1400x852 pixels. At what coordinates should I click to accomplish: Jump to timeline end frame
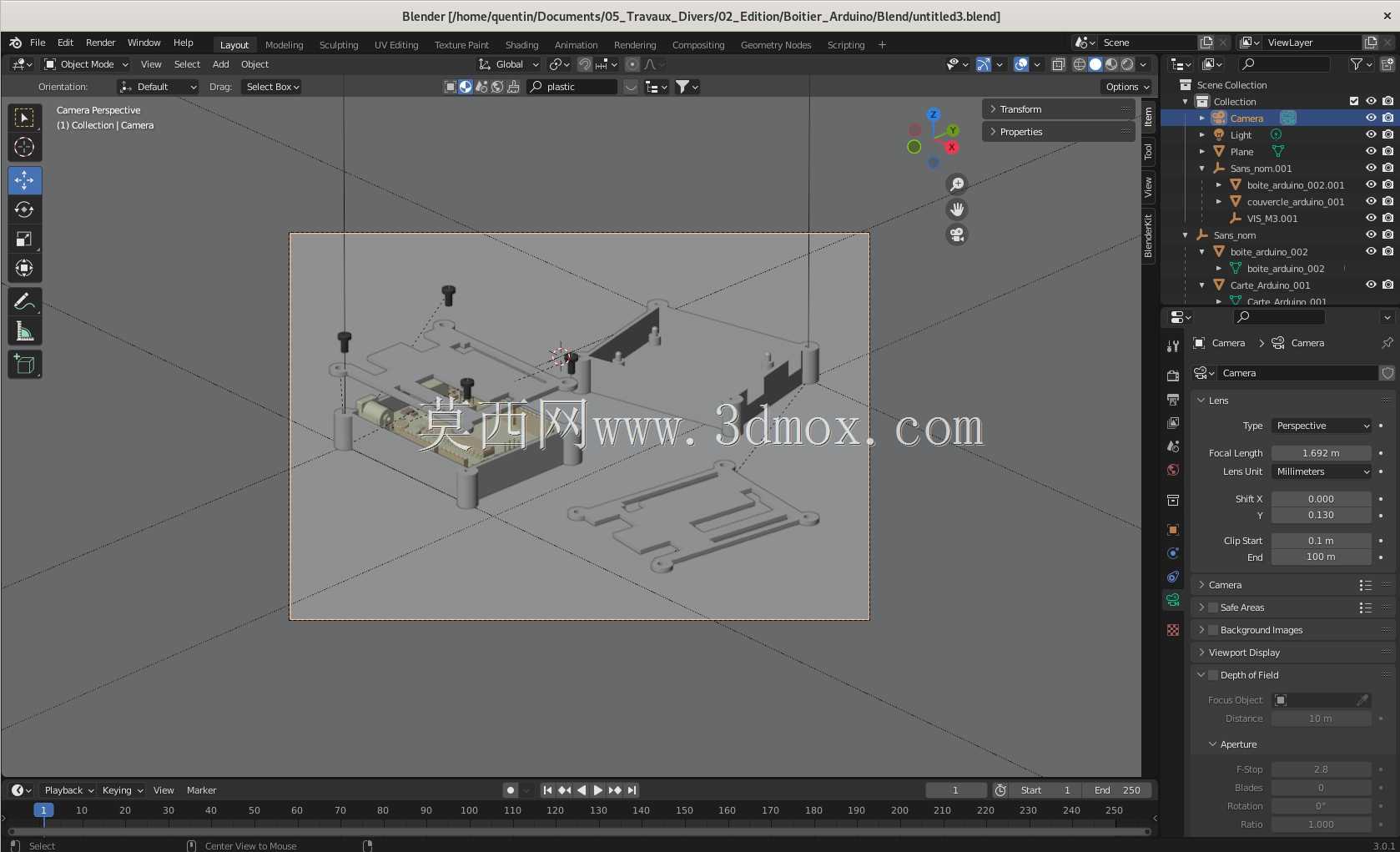coord(632,790)
